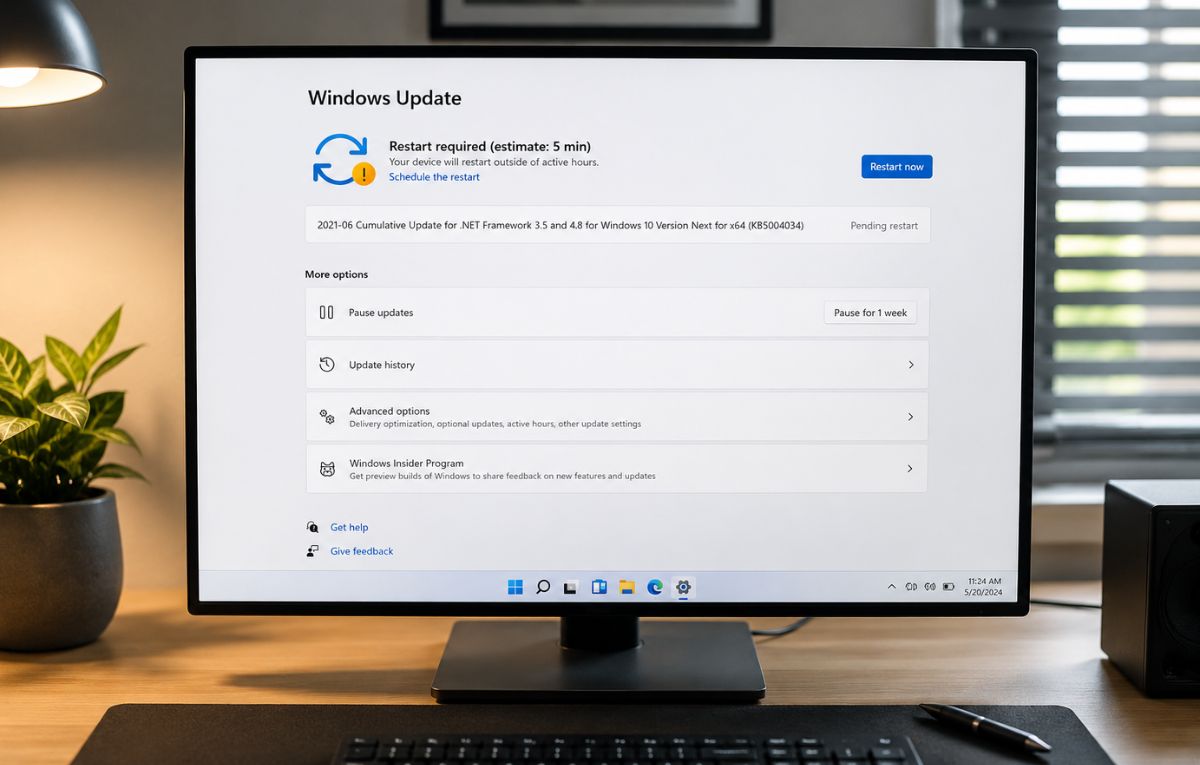Click the Update history label
Screen dimensions: 1200x765
(382, 365)
